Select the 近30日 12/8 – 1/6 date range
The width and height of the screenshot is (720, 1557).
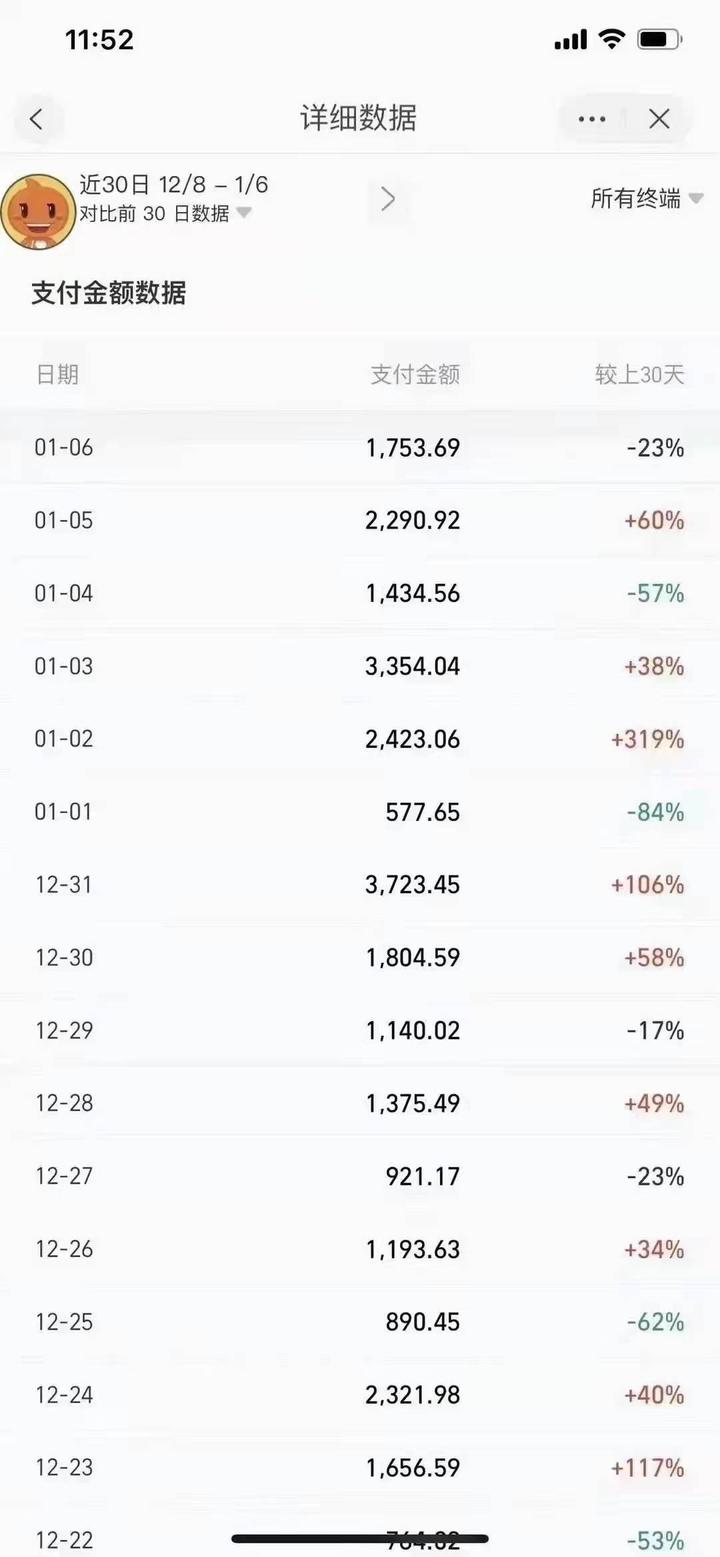tap(174, 185)
